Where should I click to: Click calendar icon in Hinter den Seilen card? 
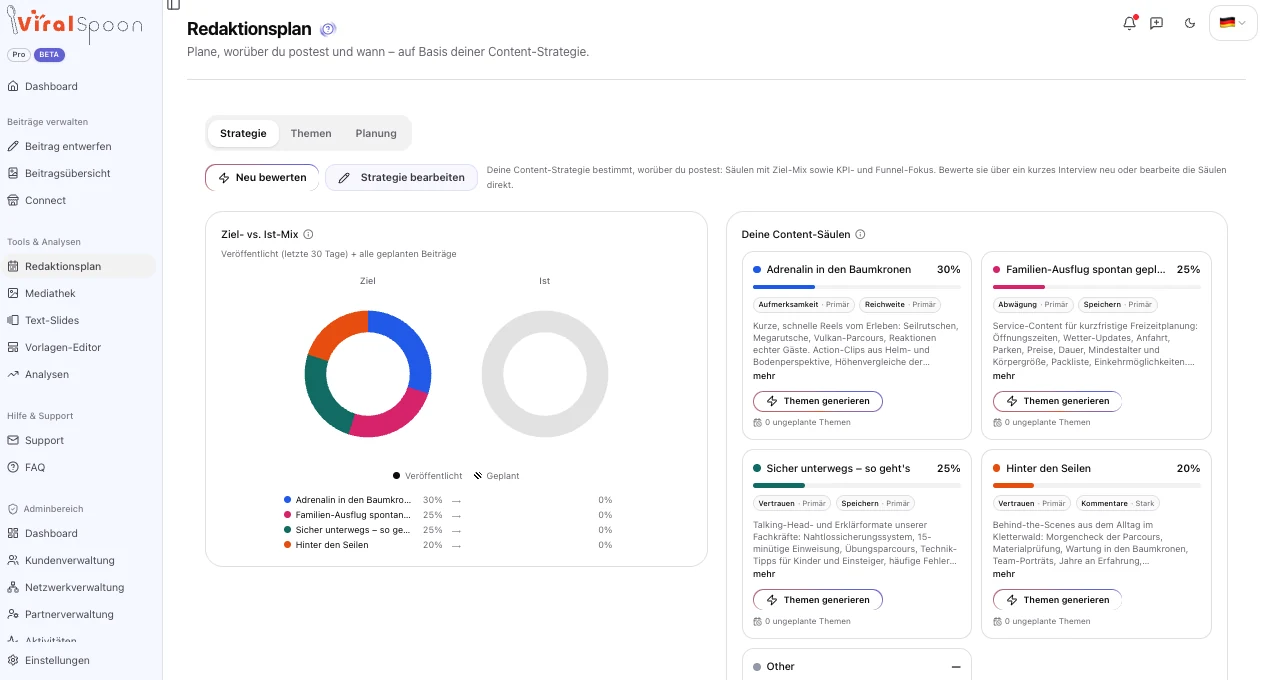[997, 621]
